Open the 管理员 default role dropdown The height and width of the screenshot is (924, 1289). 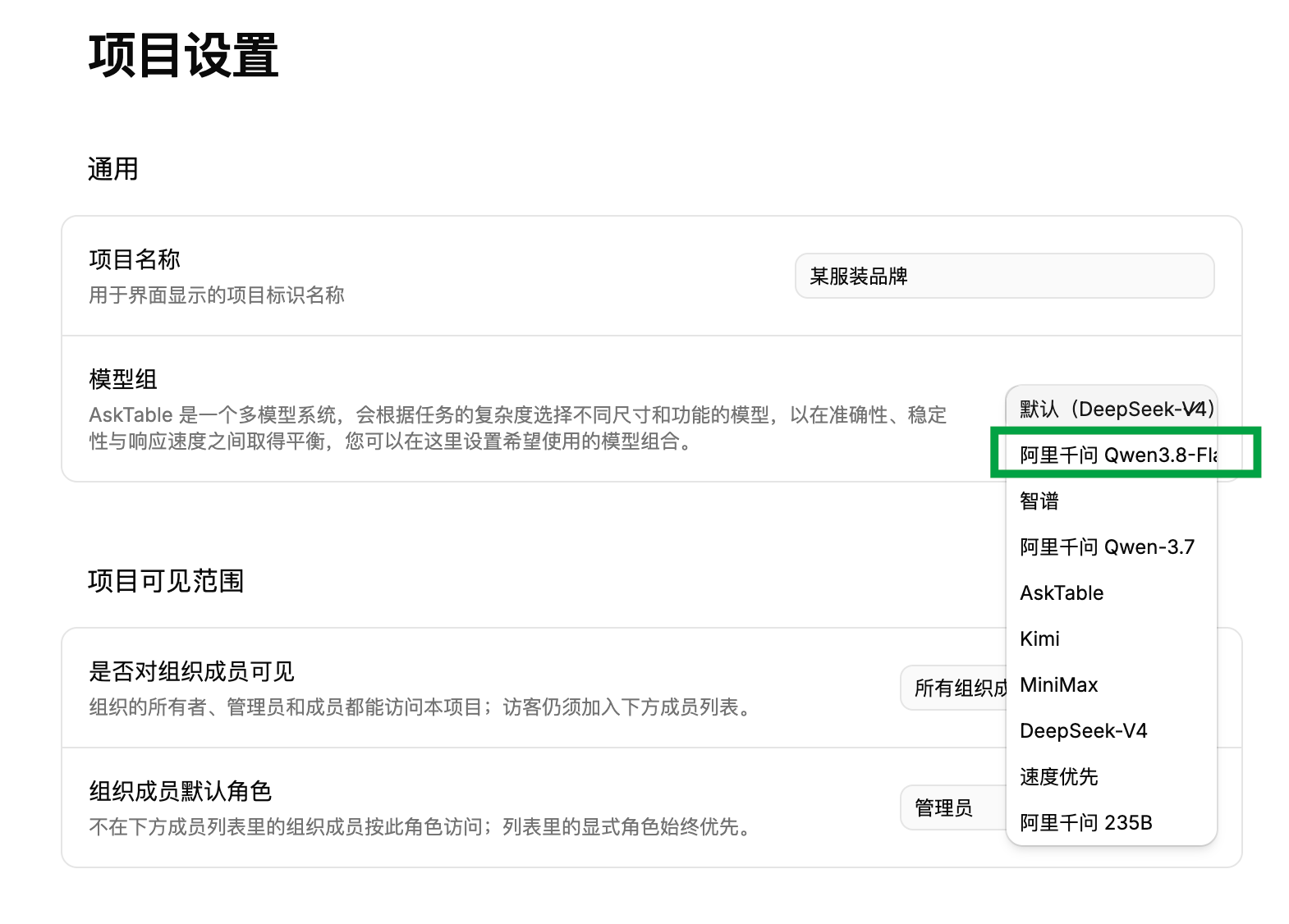pyautogui.click(x=954, y=807)
